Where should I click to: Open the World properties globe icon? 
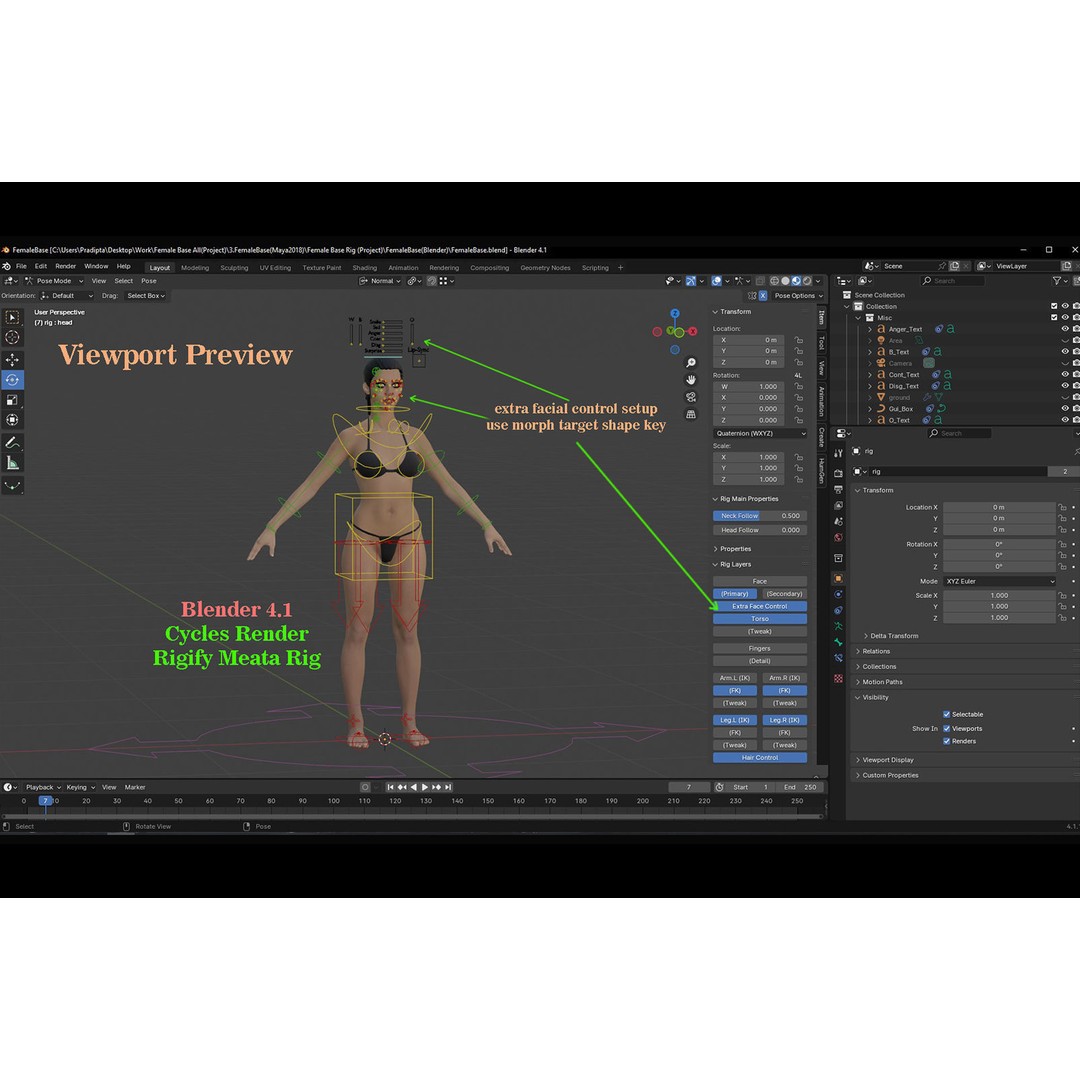pyautogui.click(x=838, y=538)
